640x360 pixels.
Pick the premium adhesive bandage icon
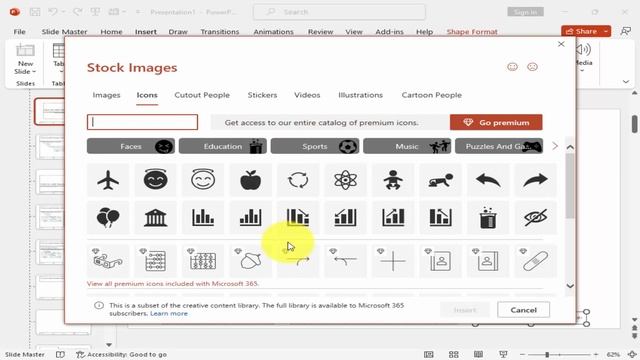pyautogui.click(x=535, y=261)
